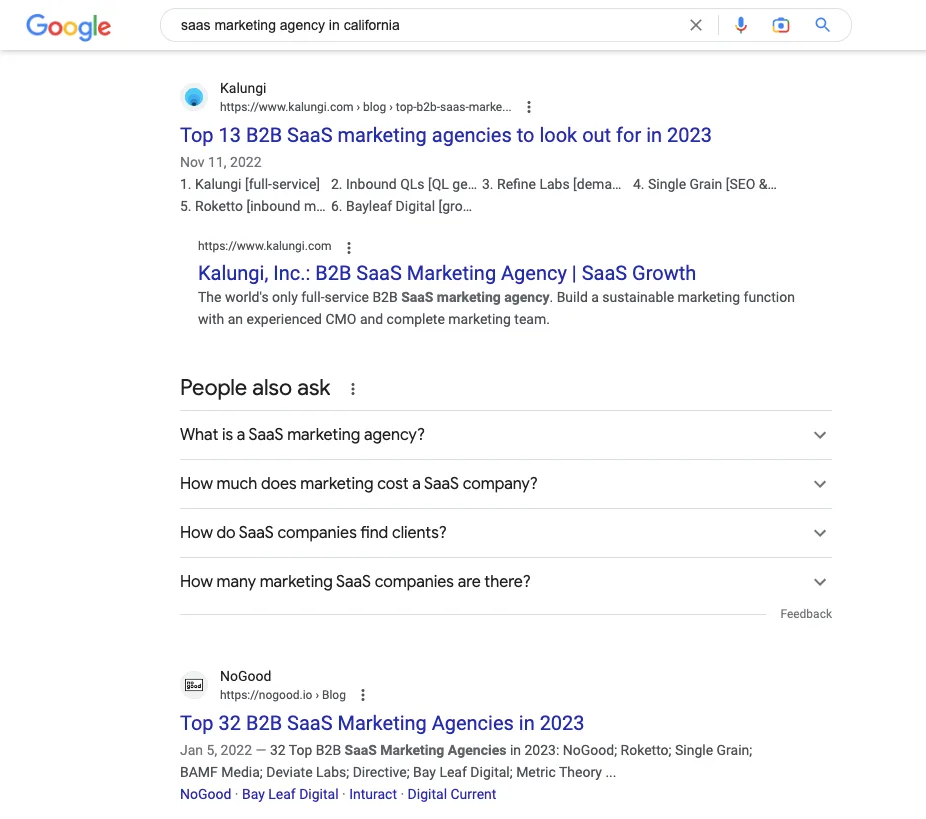Click the Kalungi site favicon

point(194,97)
